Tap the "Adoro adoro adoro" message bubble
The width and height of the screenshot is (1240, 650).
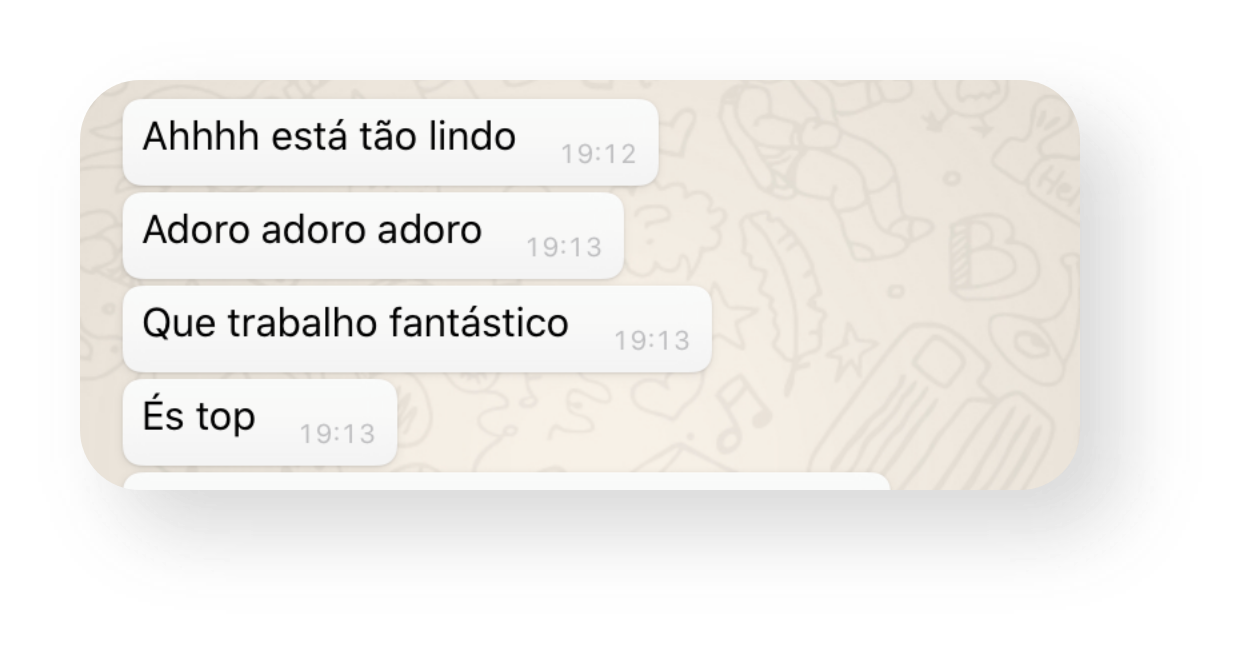(x=373, y=236)
